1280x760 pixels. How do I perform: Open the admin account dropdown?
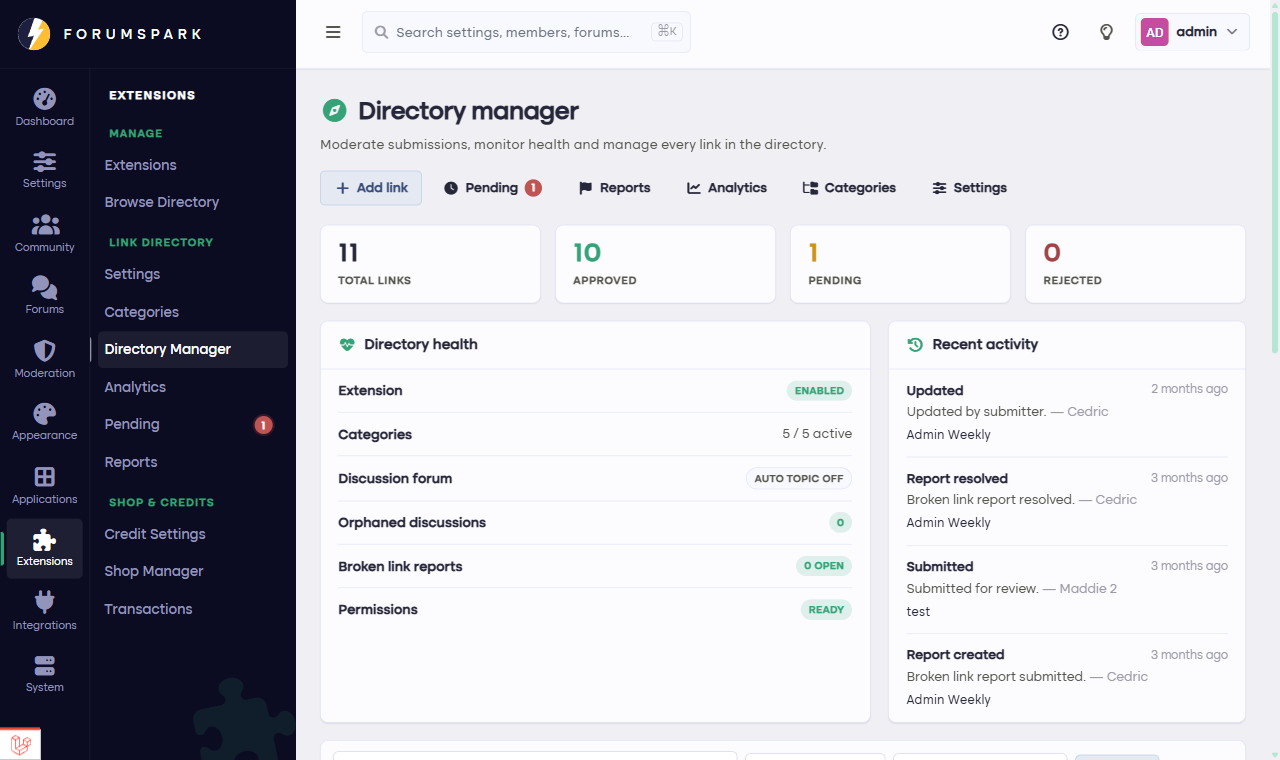point(1192,32)
